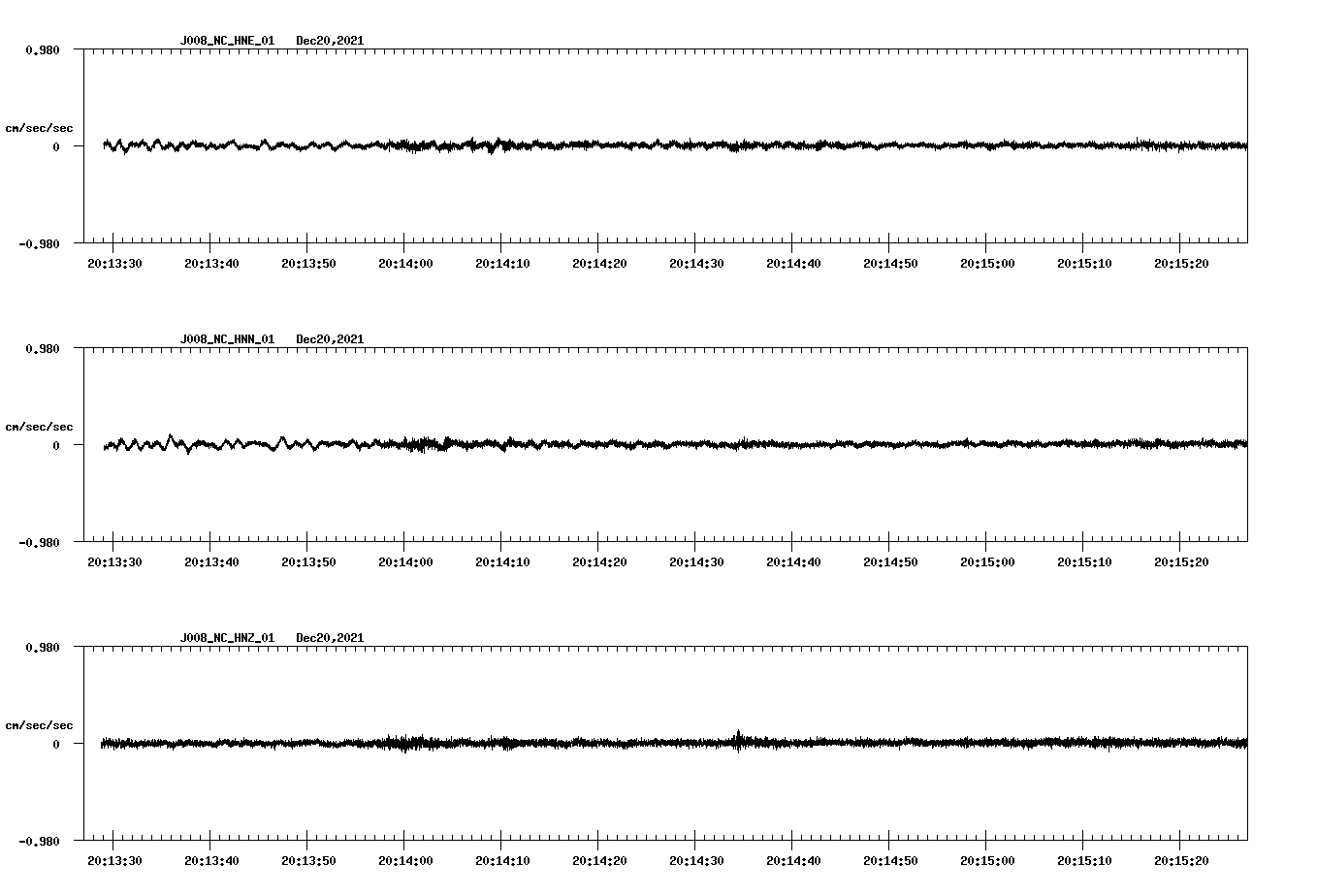Click the Dec20,2021 date on HNE plot
The height and width of the screenshot is (896, 1317).
click(x=330, y=41)
